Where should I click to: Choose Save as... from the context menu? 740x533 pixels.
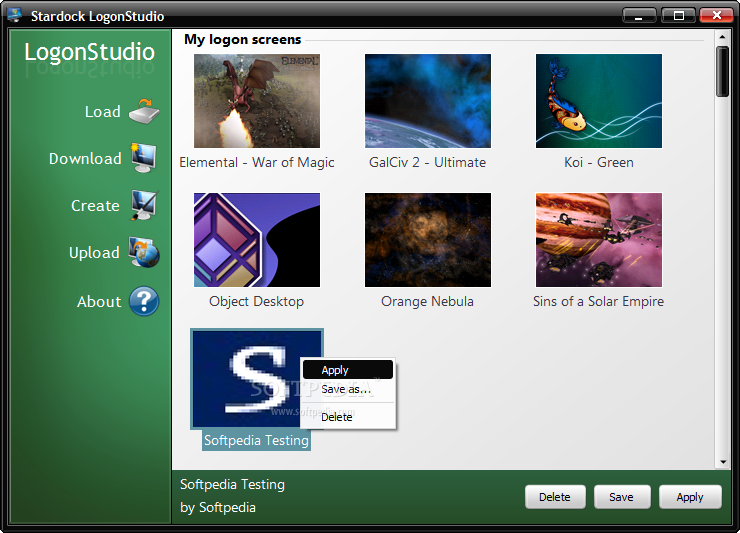(x=348, y=389)
